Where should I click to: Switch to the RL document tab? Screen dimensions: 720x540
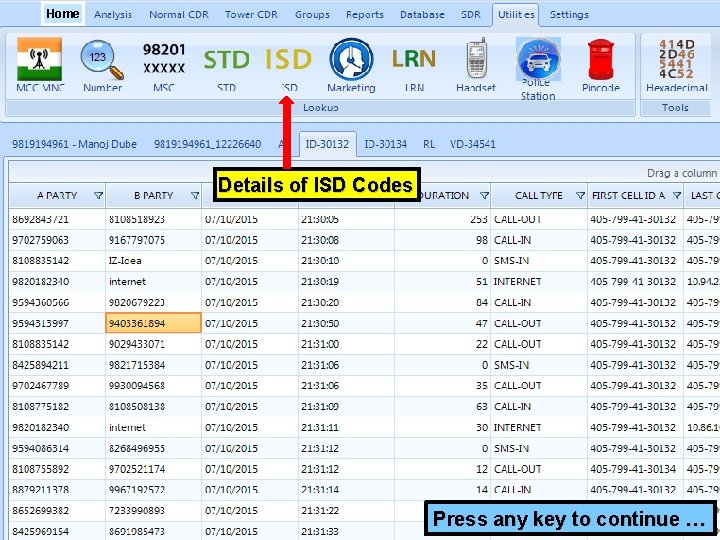click(429, 144)
